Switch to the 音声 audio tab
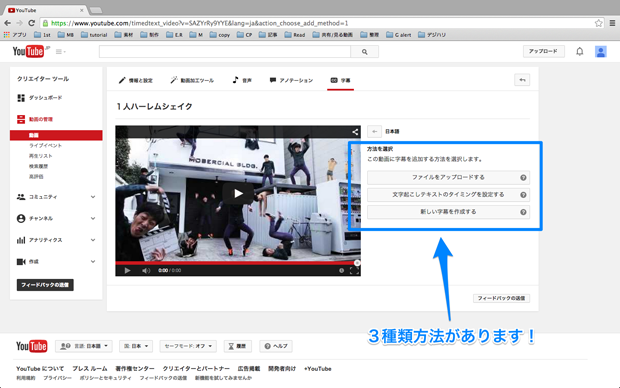 click(242, 80)
